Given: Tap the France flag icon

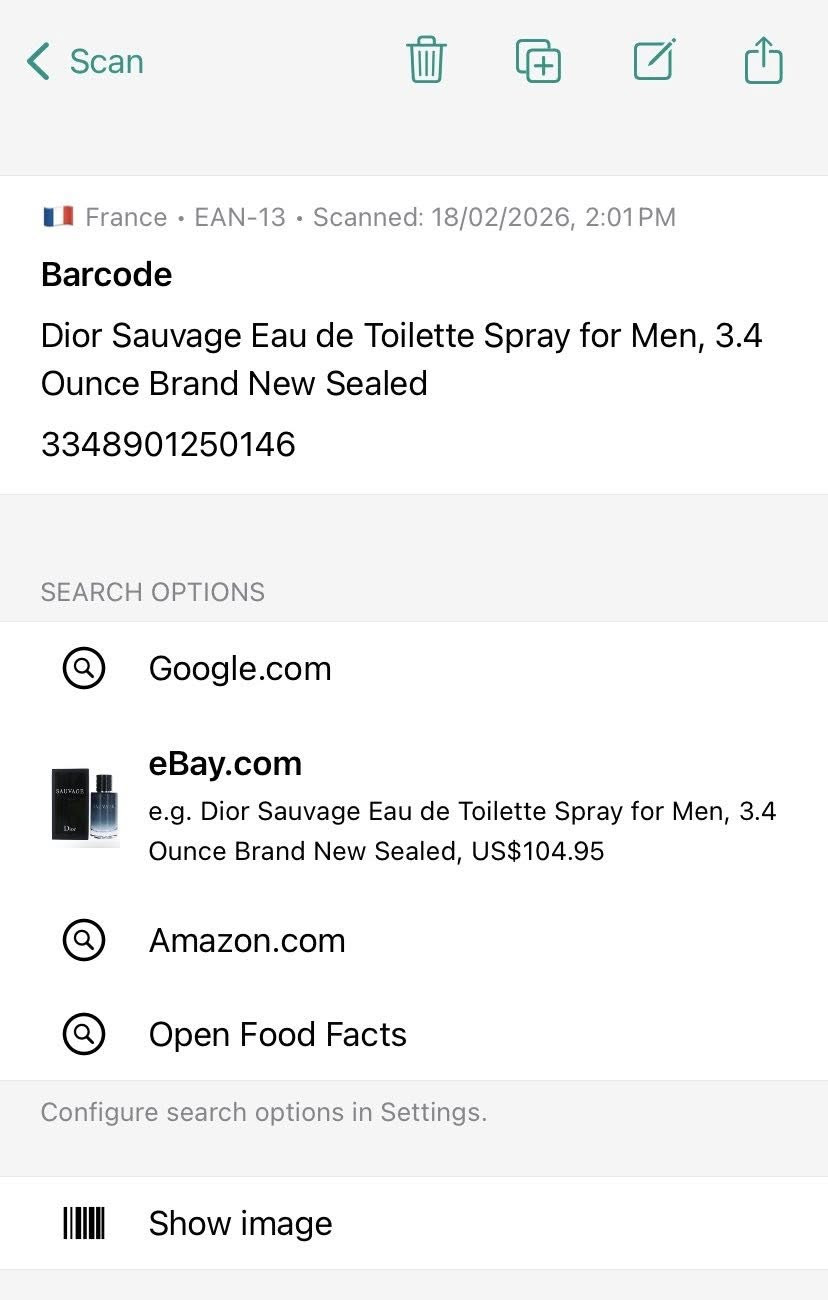Looking at the screenshot, I should coord(58,216).
